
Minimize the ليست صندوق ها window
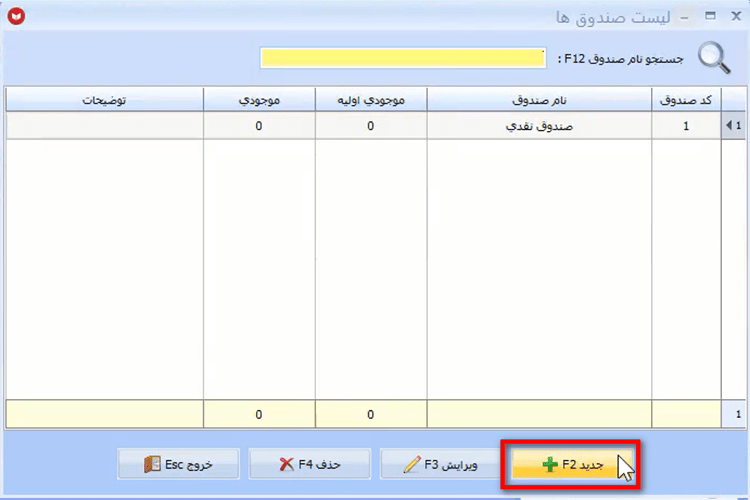(684, 17)
